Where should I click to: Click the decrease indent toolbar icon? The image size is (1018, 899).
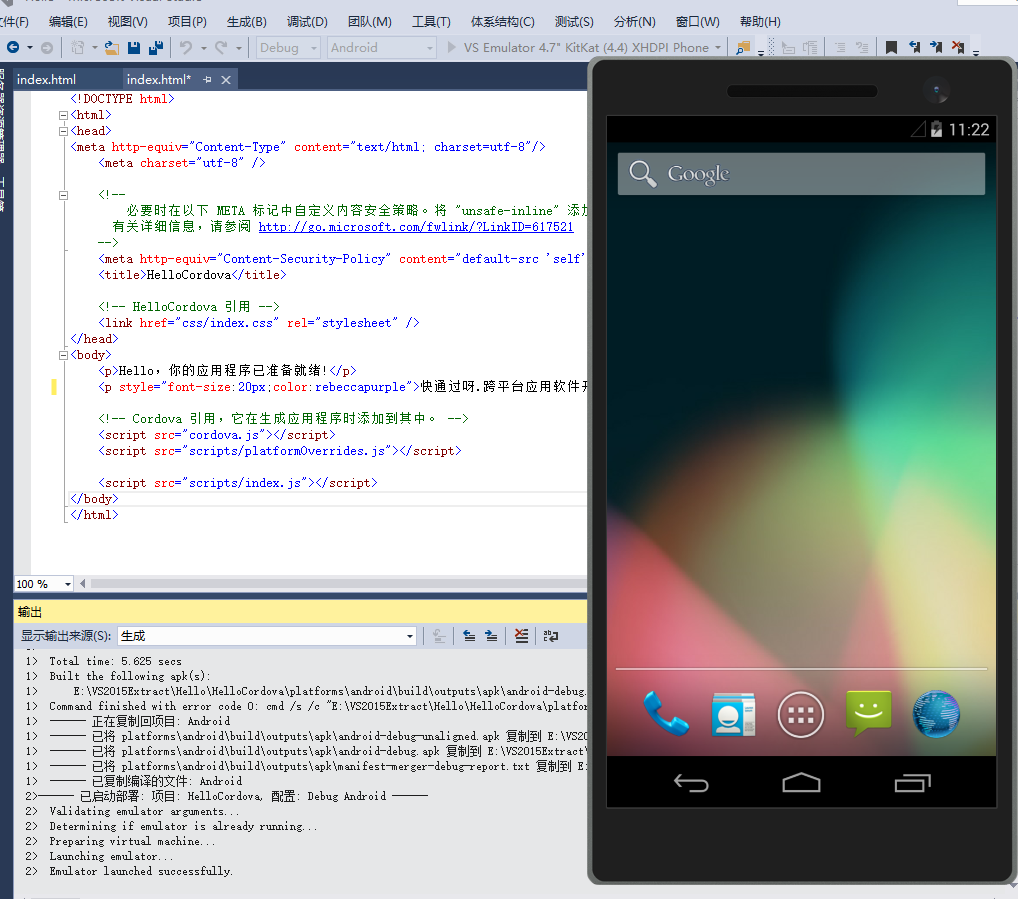[x=788, y=47]
